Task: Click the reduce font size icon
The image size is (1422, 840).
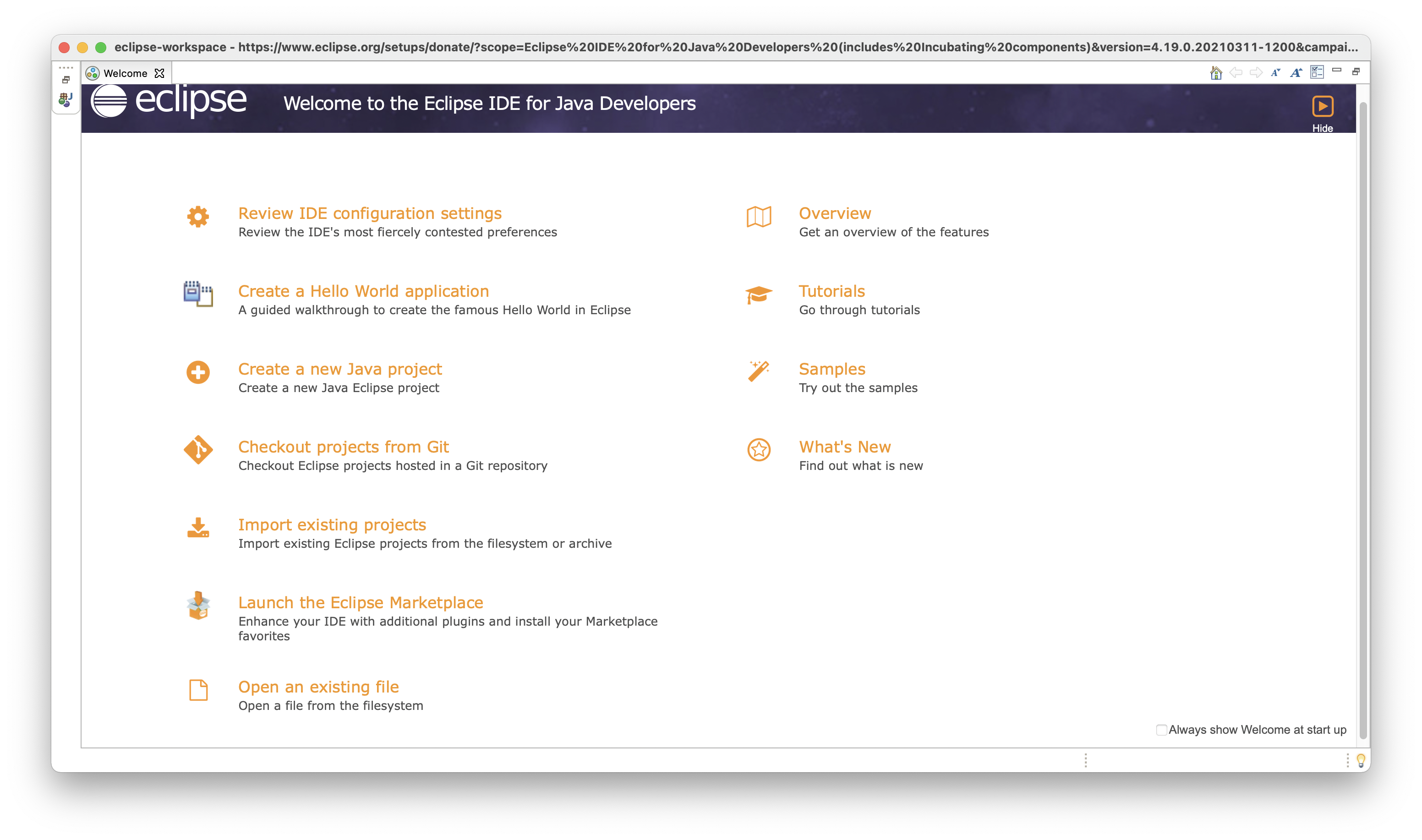Action: coord(1275,72)
